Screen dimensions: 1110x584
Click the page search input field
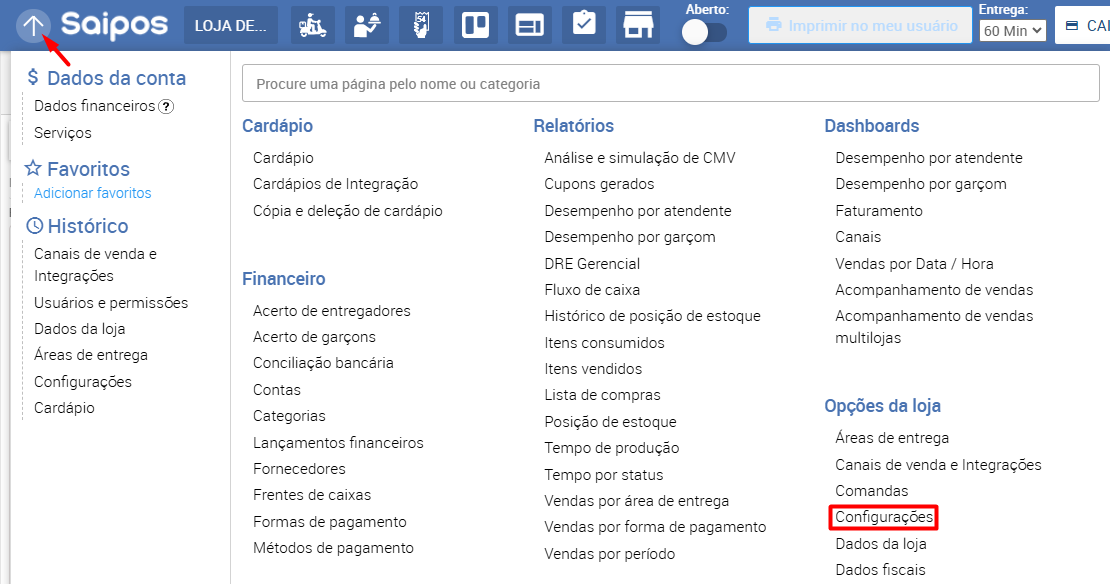[670, 84]
